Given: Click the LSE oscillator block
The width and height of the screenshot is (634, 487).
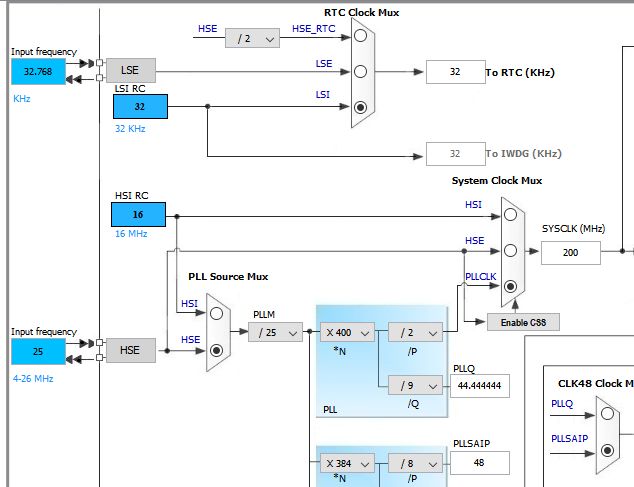Looking at the screenshot, I should point(131,70).
